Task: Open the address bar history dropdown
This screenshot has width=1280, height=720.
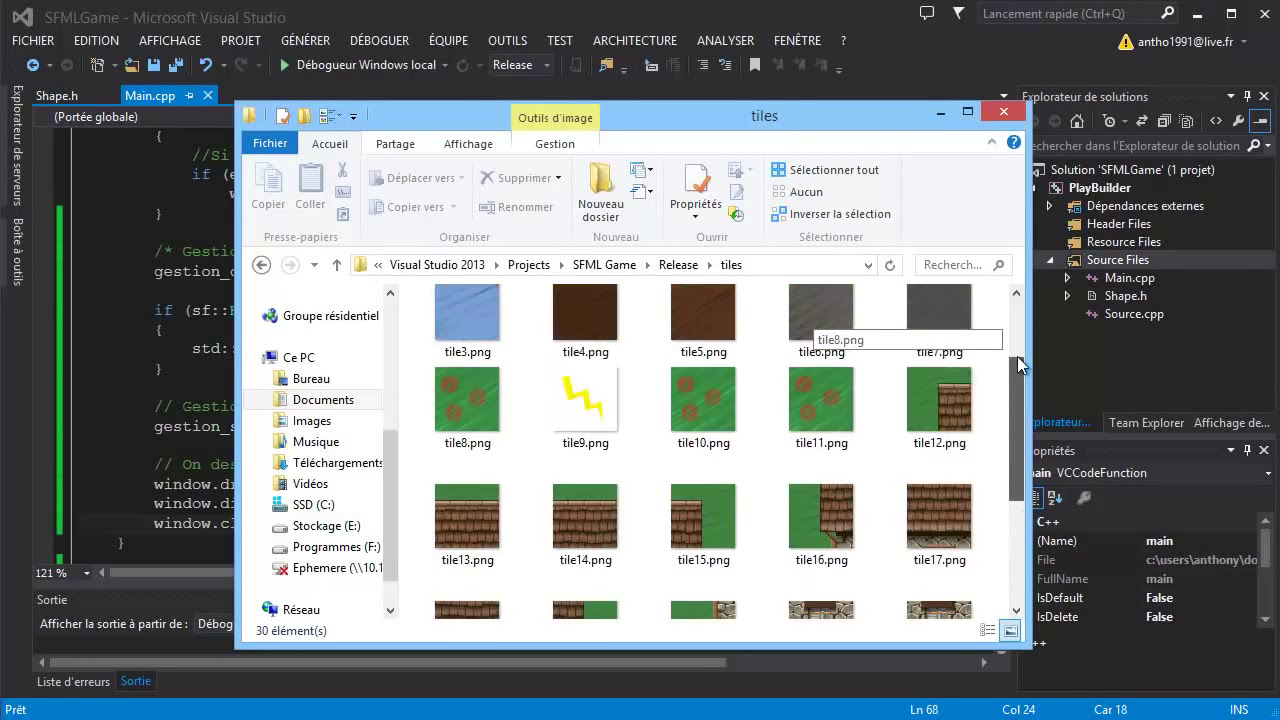Action: click(868, 265)
